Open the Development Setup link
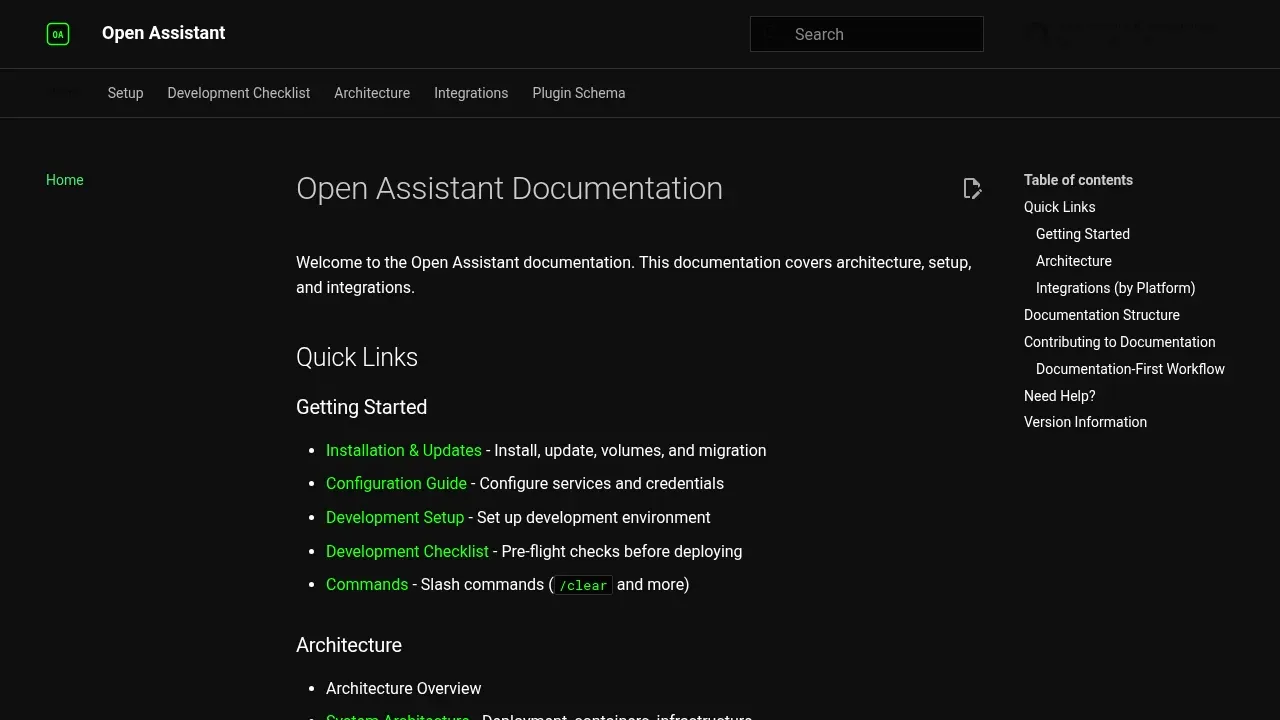The height and width of the screenshot is (720, 1280). (x=395, y=517)
